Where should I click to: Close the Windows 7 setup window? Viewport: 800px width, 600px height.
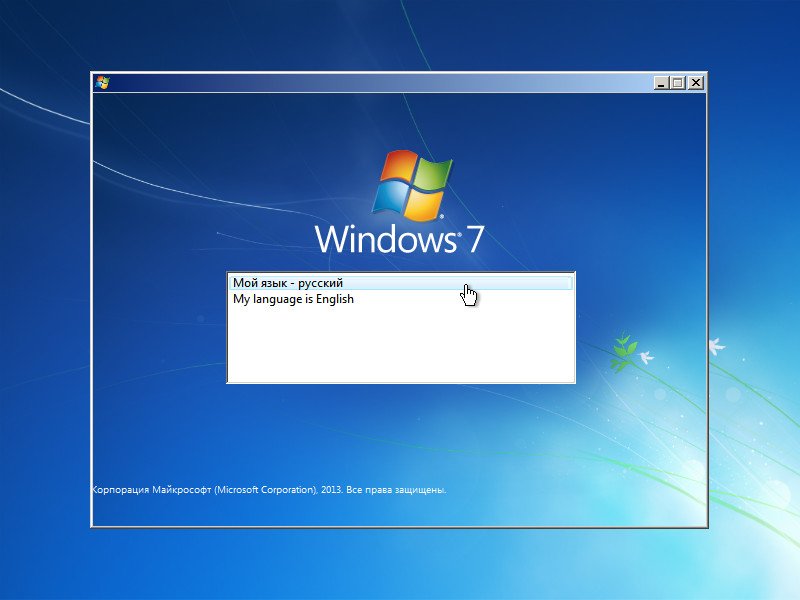point(695,83)
